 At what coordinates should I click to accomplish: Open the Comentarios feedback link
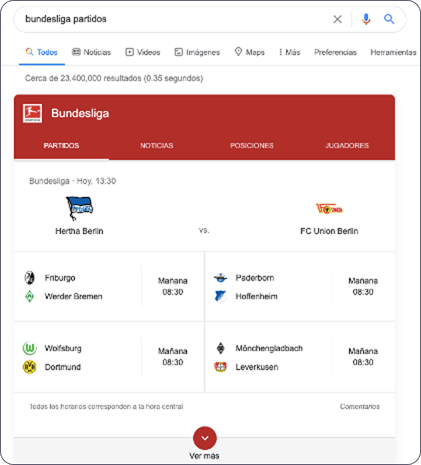point(360,406)
